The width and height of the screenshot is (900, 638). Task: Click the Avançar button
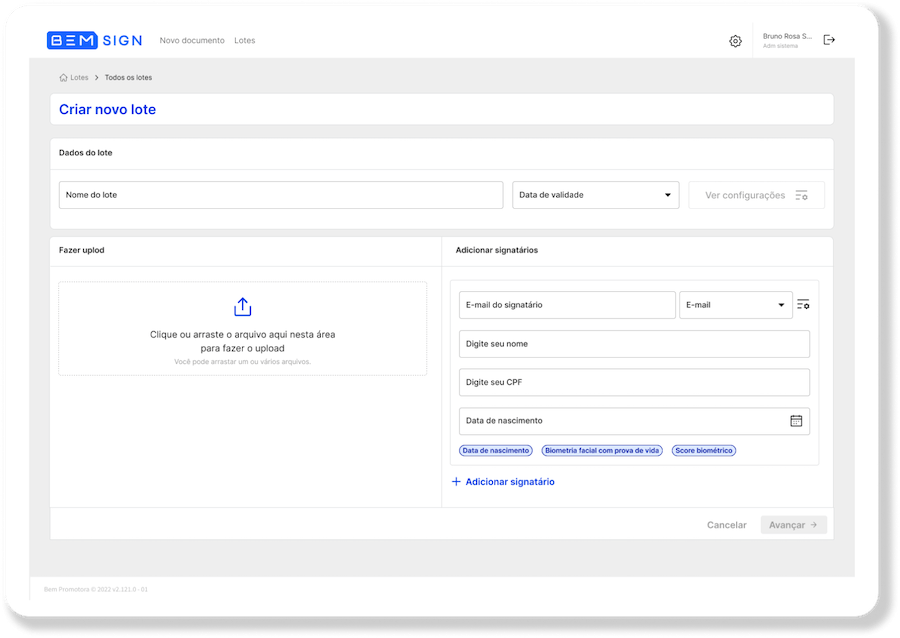pos(793,525)
